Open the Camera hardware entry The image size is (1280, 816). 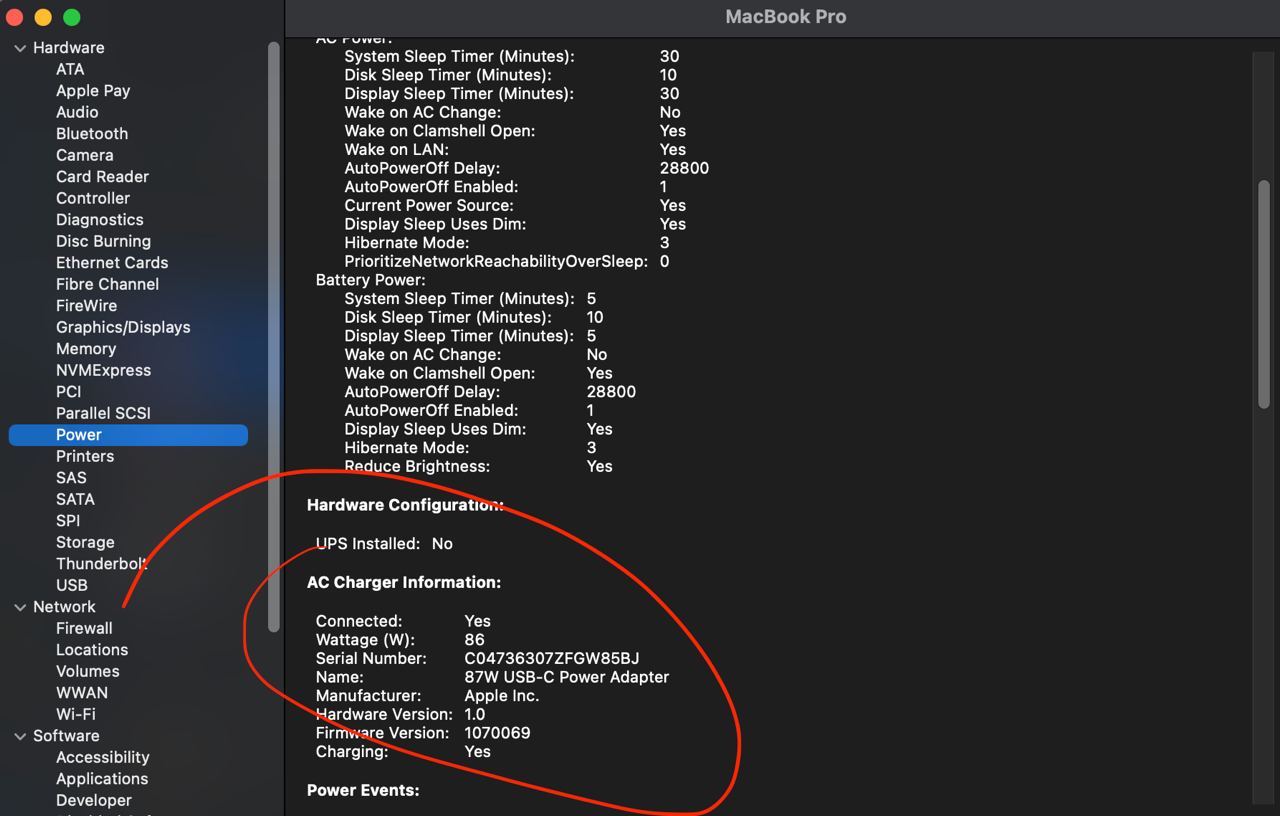tap(85, 155)
